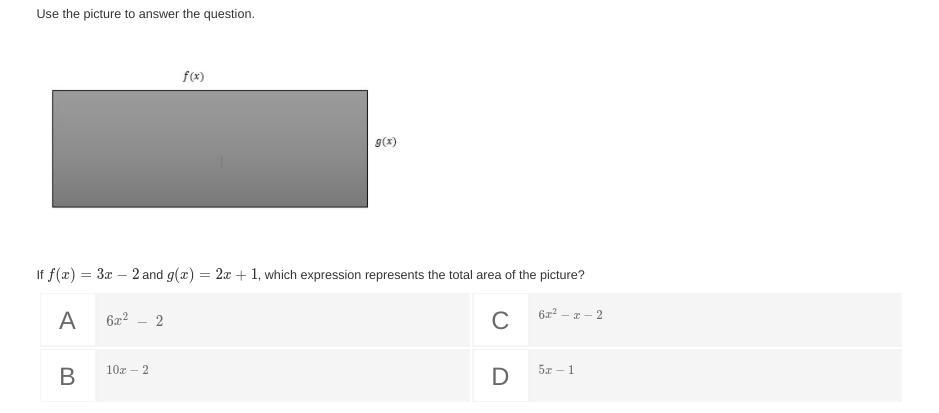Click empty area in option A row
The width and height of the screenshot is (939, 413).
pos(320,321)
